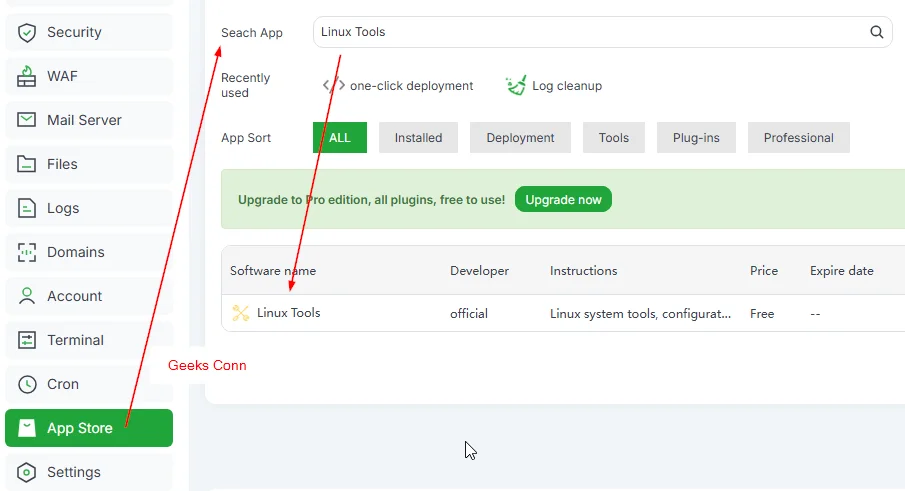Click the Account person icon
Image resolution: width=905 pixels, height=491 pixels.
tap(27, 296)
